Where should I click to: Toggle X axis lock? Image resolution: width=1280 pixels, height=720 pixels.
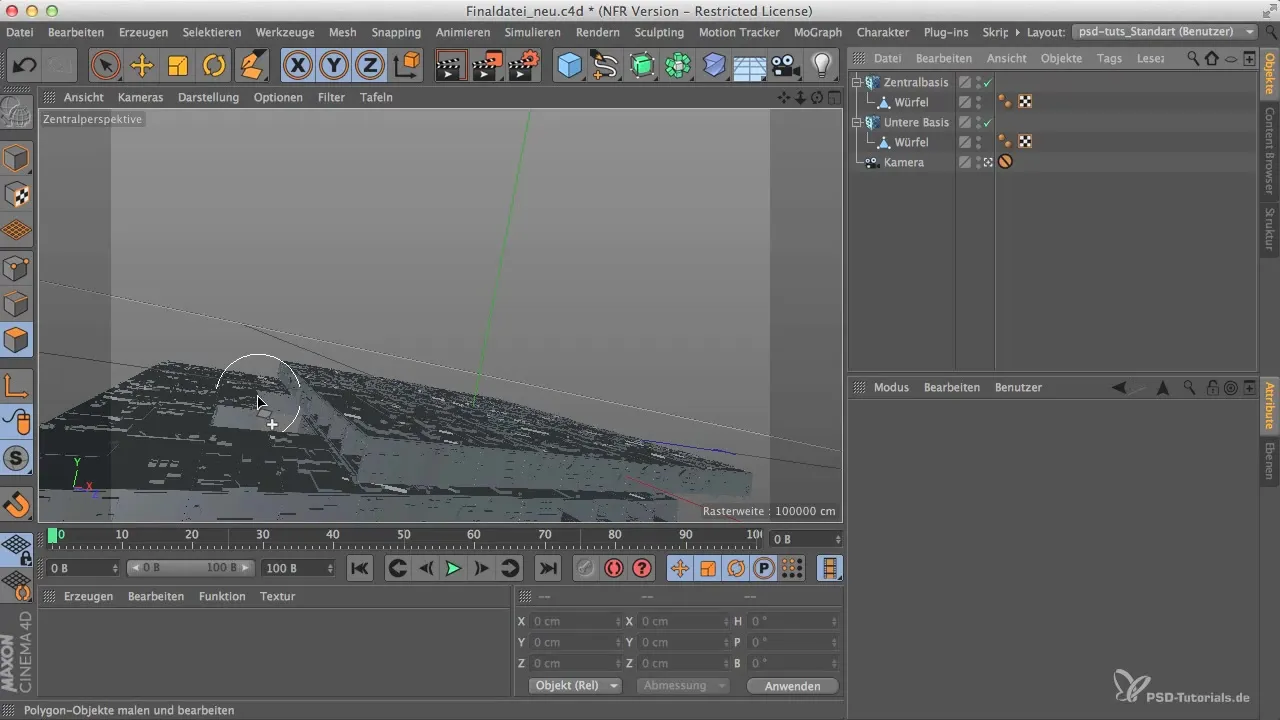(297, 66)
